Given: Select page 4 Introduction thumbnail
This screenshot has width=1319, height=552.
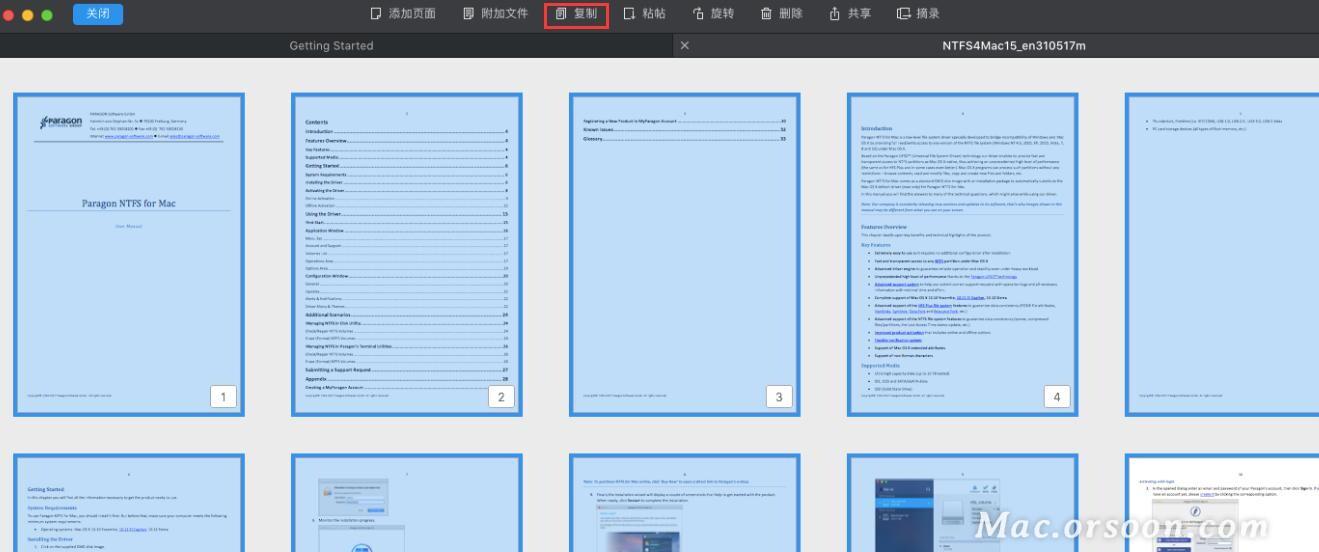Looking at the screenshot, I should (962, 255).
